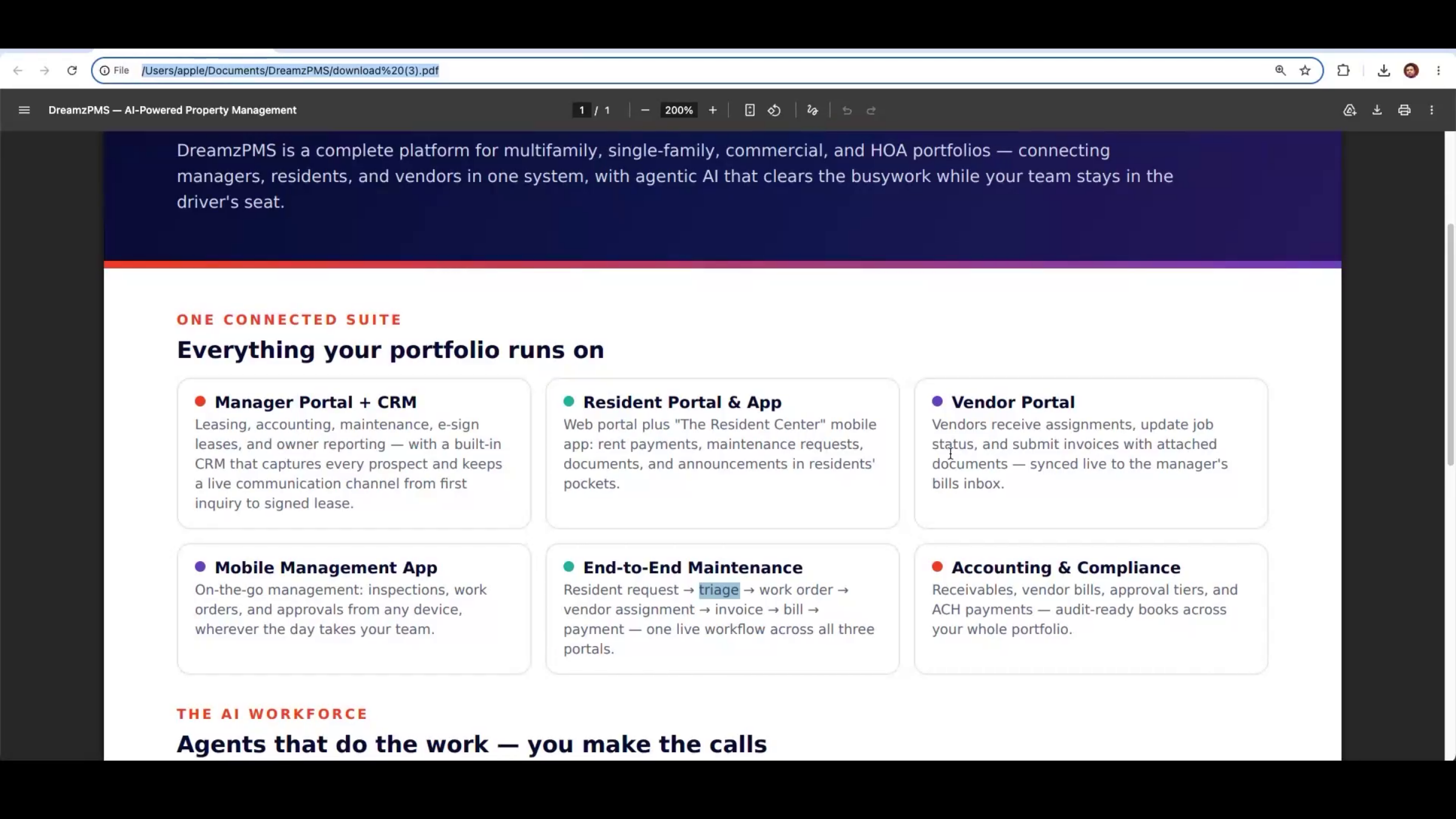Screen dimensions: 1456x819
Task: Rotate the PDF counterclockwise
Action: pyautogui.click(x=774, y=110)
